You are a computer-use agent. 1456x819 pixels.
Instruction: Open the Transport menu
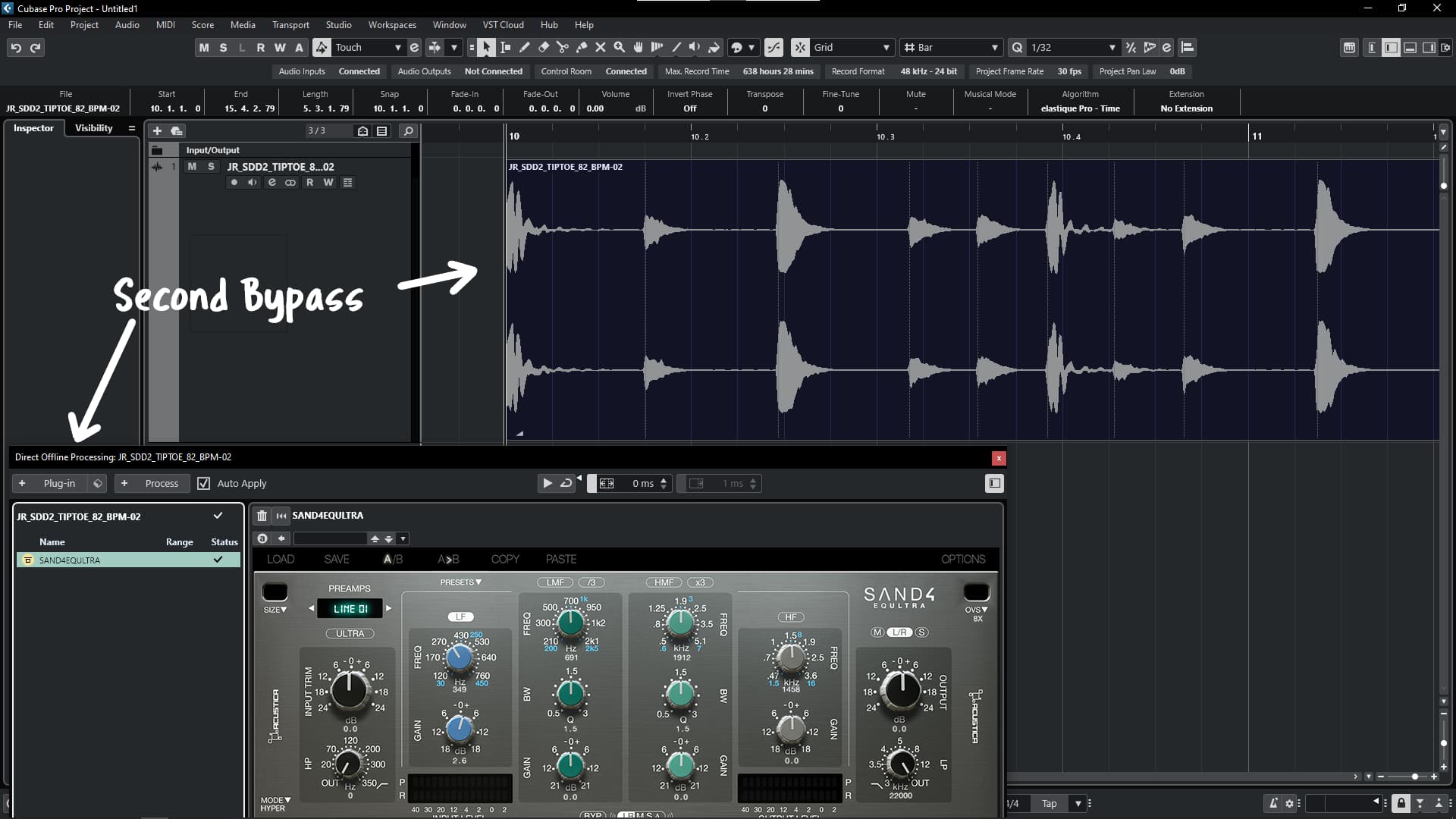click(290, 25)
